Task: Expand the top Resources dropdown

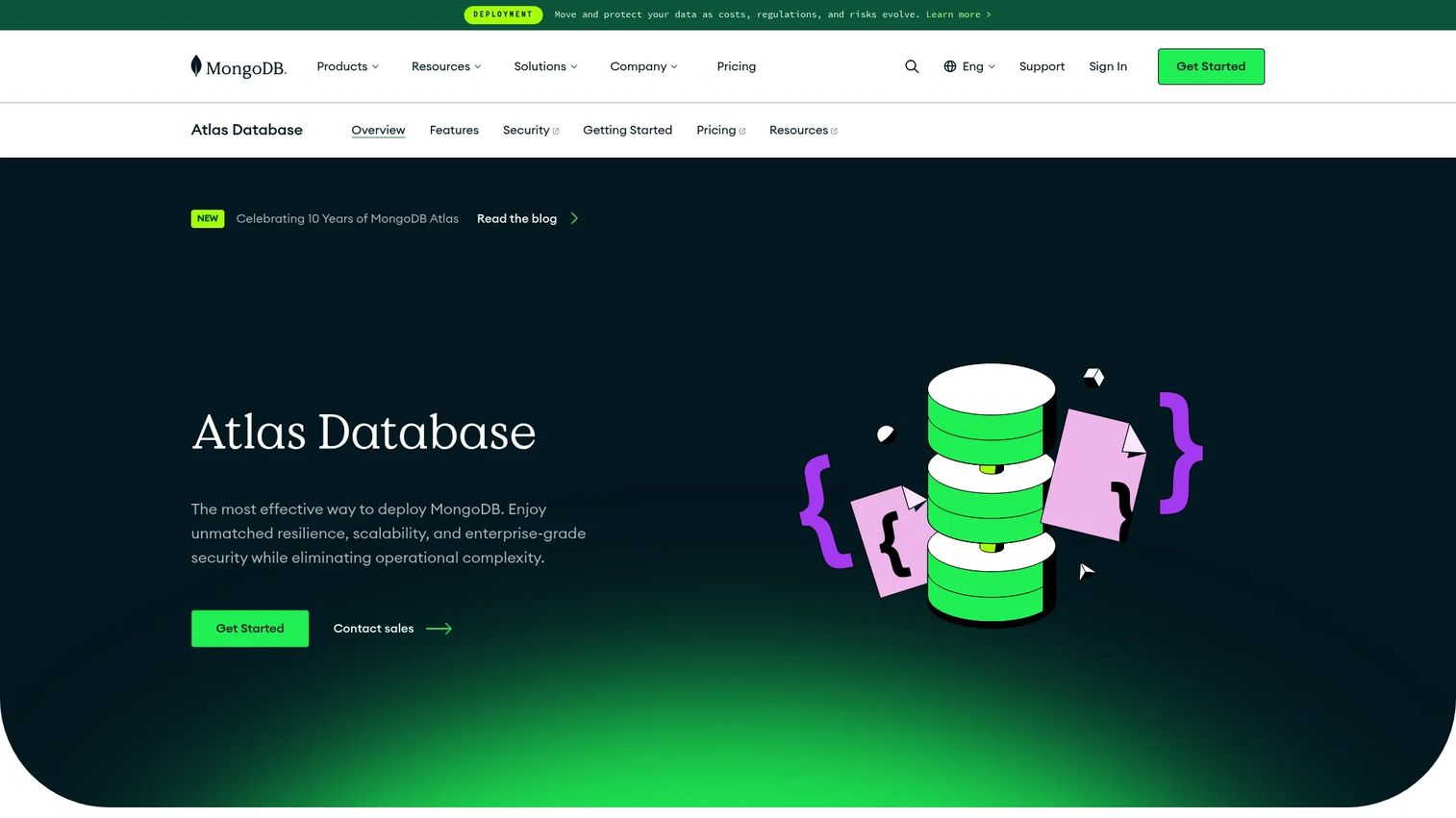Action: pyautogui.click(x=446, y=66)
